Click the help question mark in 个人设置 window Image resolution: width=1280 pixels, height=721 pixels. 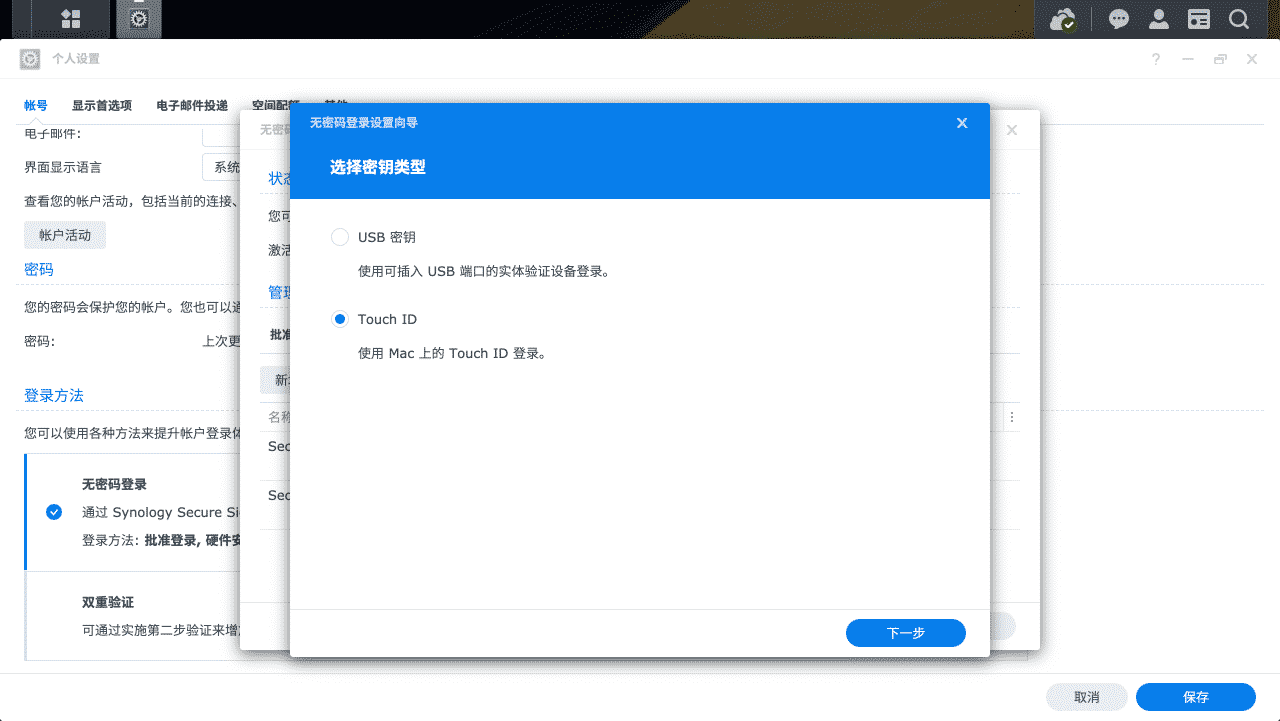pos(1156,59)
